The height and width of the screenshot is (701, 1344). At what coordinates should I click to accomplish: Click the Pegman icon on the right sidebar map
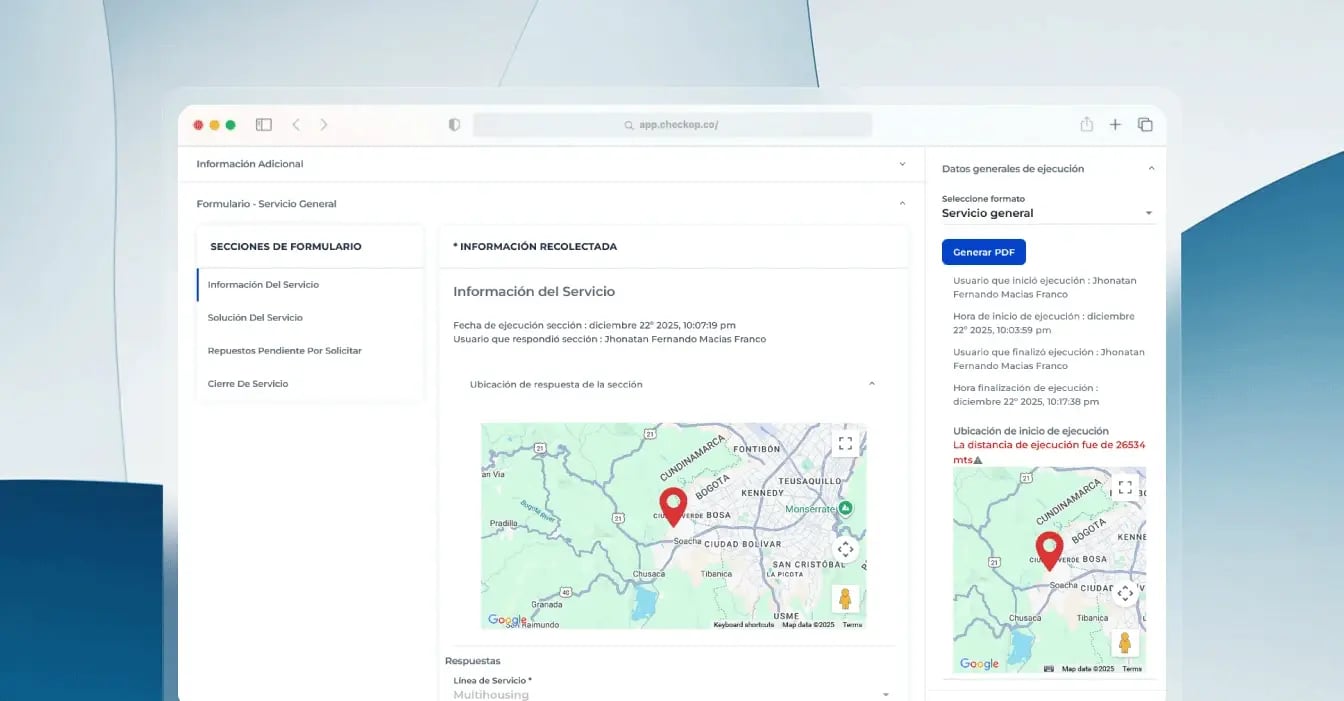tap(1125, 642)
